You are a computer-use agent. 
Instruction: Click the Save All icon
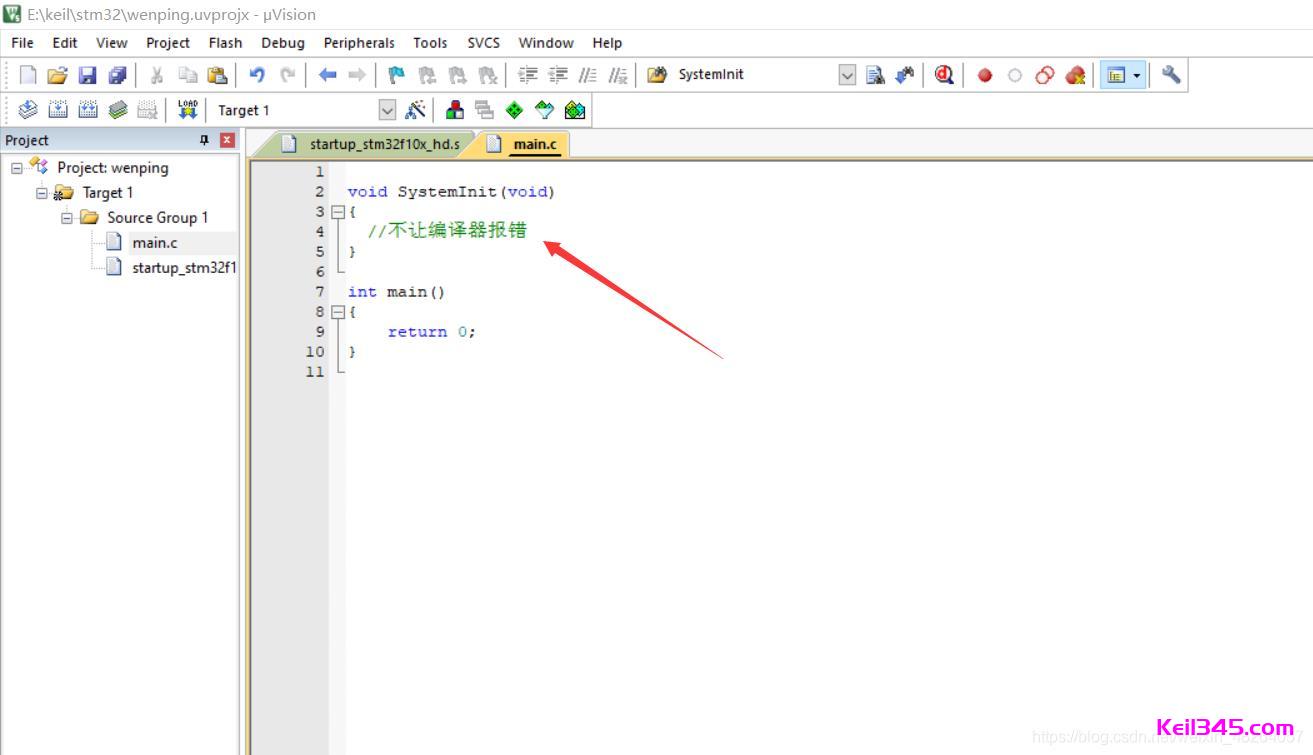coord(118,75)
